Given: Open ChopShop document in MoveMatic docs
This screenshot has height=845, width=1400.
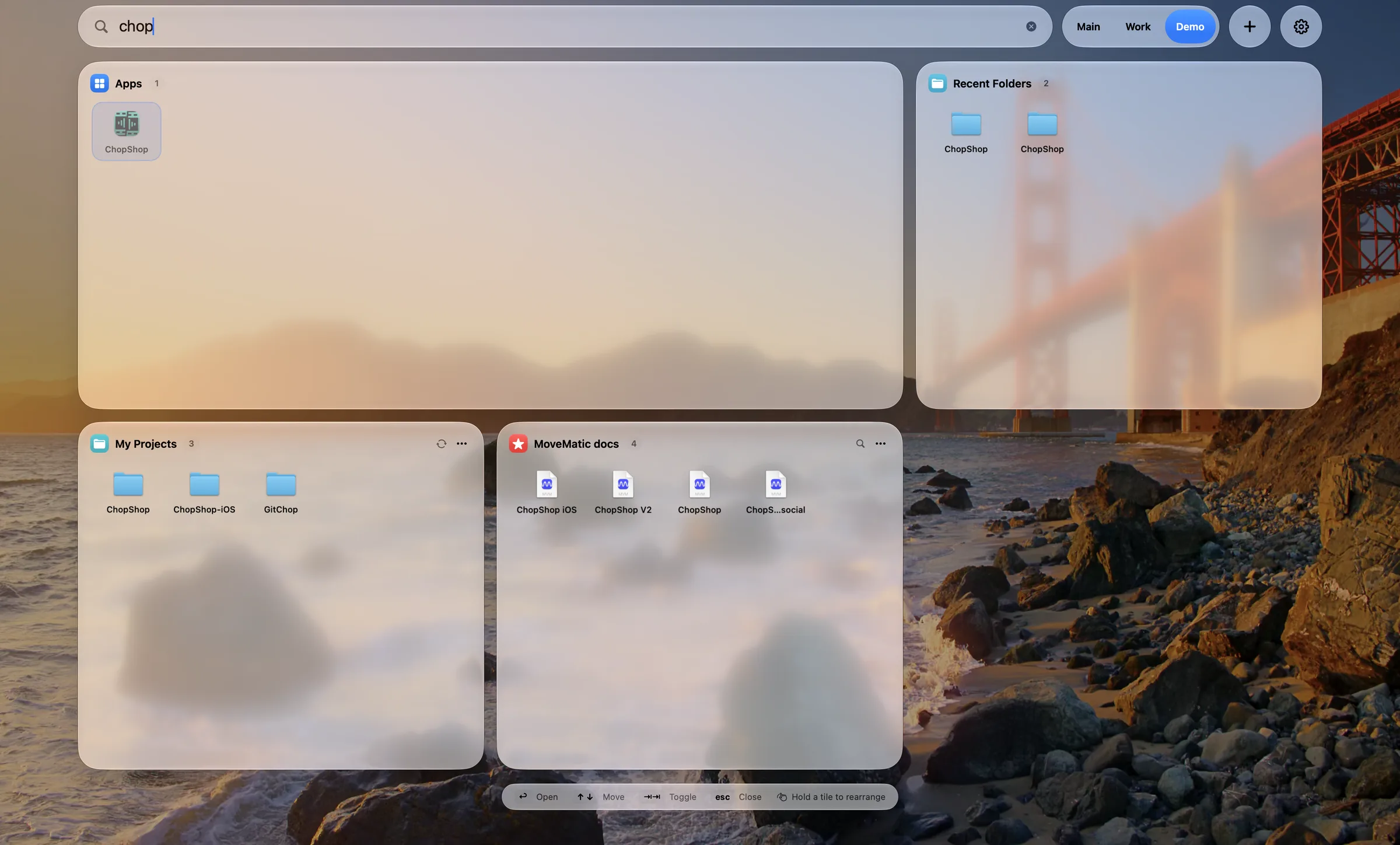Looking at the screenshot, I should coord(699,493).
